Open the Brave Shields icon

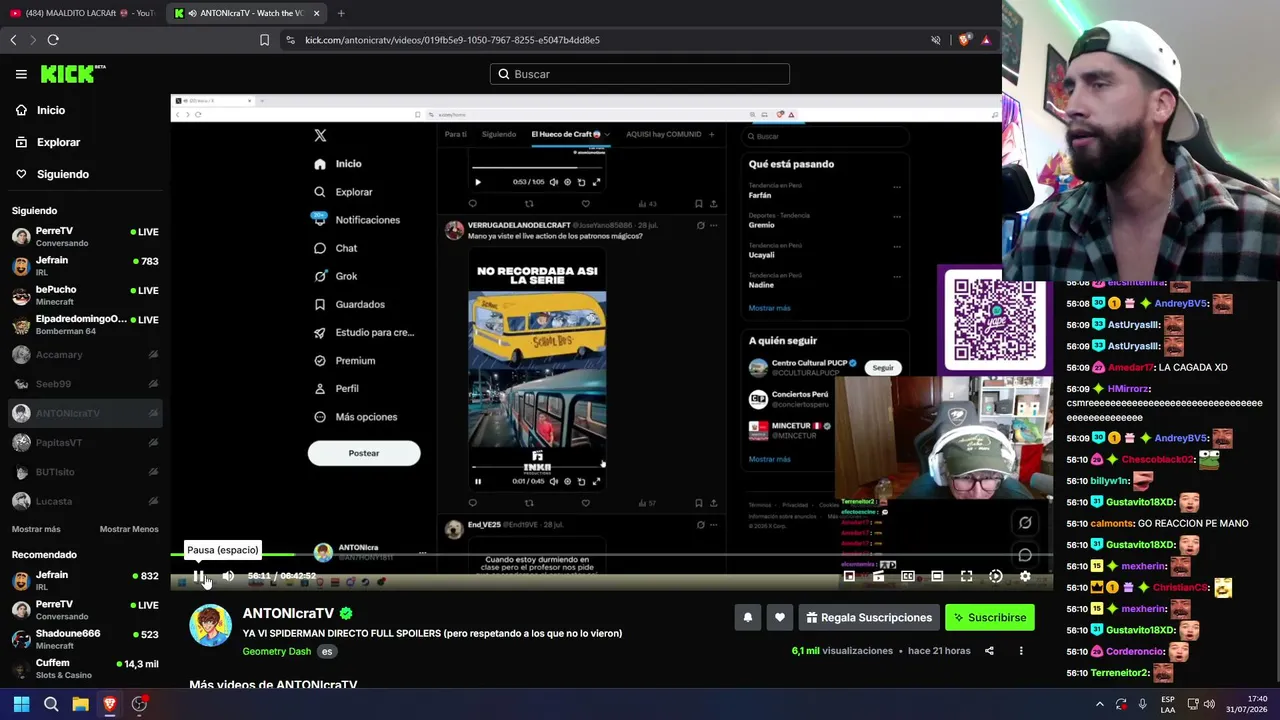(964, 40)
